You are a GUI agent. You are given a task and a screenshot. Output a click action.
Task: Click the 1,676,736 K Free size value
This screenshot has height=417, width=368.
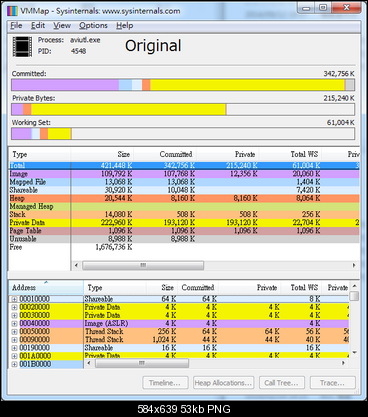coord(114,247)
